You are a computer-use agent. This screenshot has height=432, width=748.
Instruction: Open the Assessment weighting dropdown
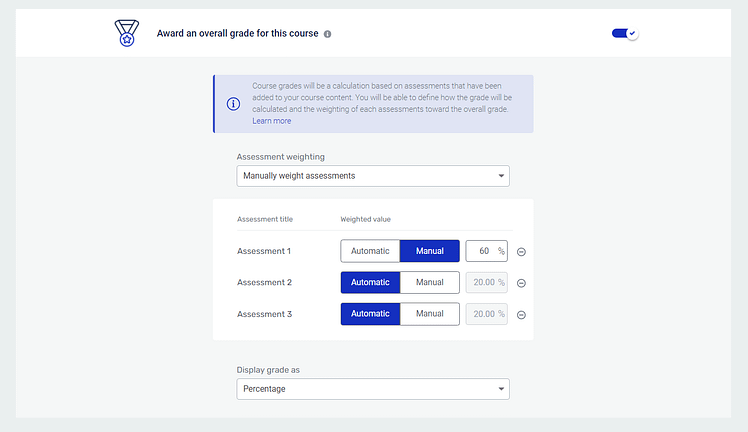(373, 176)
